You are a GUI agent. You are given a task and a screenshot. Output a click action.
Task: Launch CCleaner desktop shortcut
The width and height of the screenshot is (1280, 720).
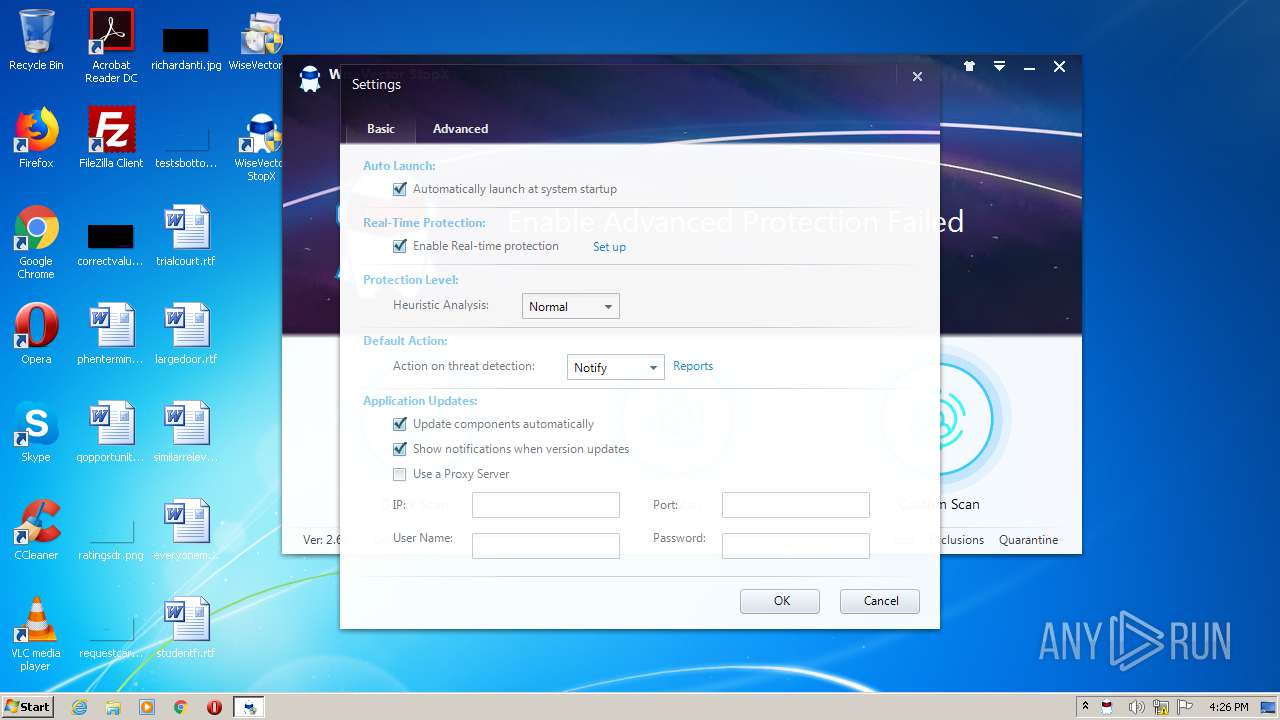[x=36, y=530]
